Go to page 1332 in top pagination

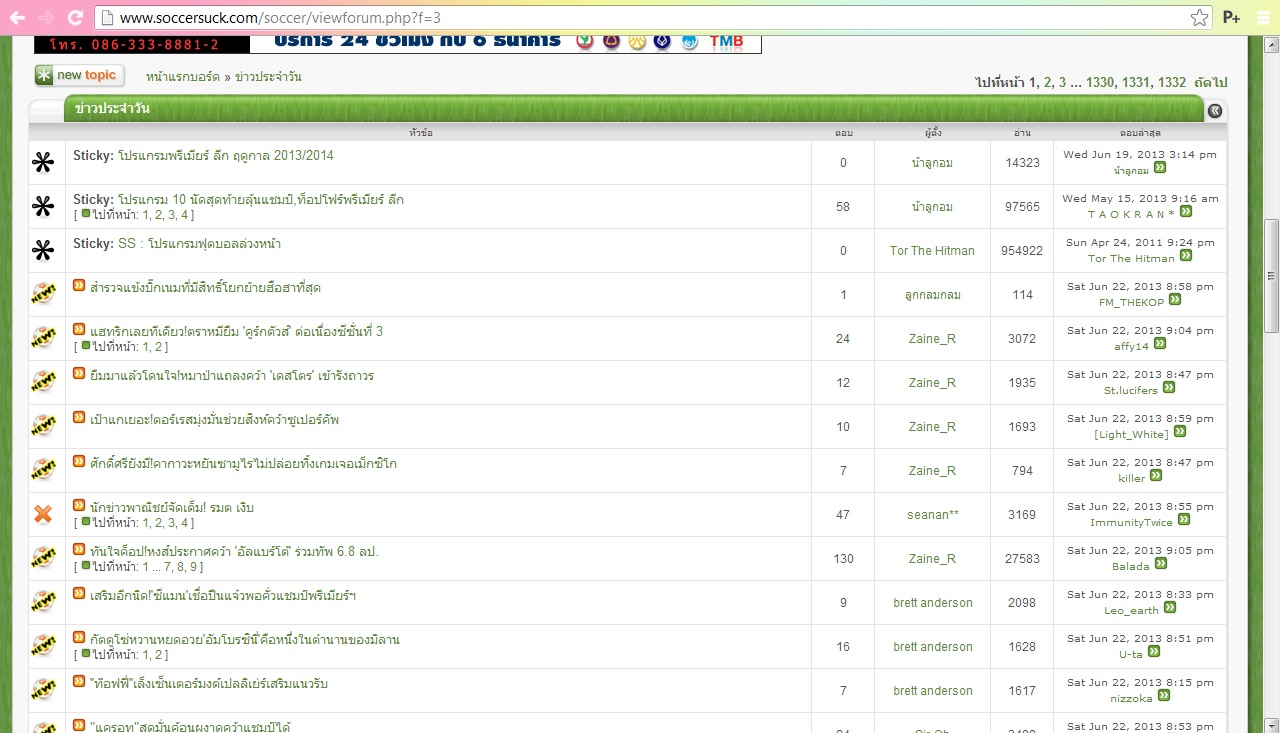click(x=1172, y=82)
